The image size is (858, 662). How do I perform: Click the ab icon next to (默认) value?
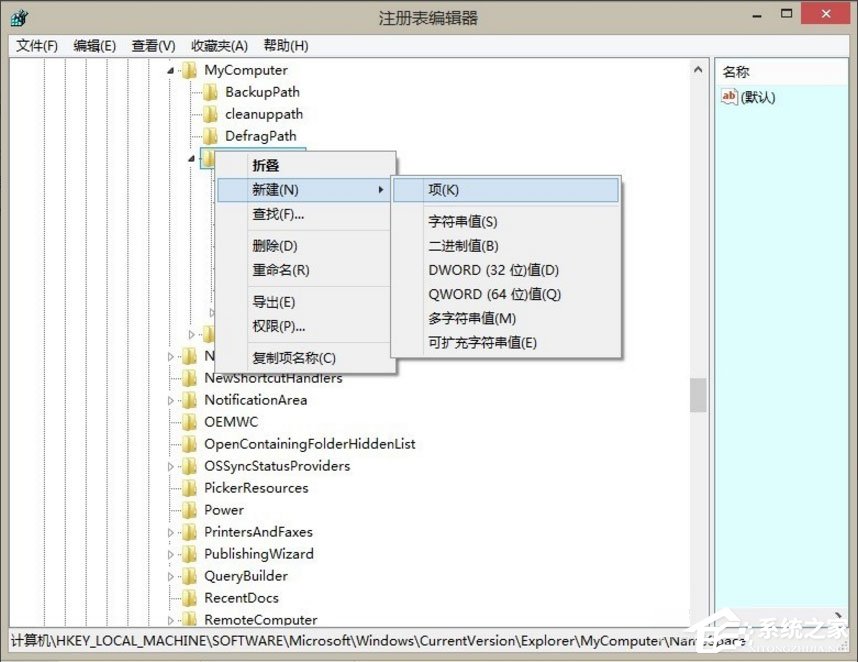pos(728,97)
